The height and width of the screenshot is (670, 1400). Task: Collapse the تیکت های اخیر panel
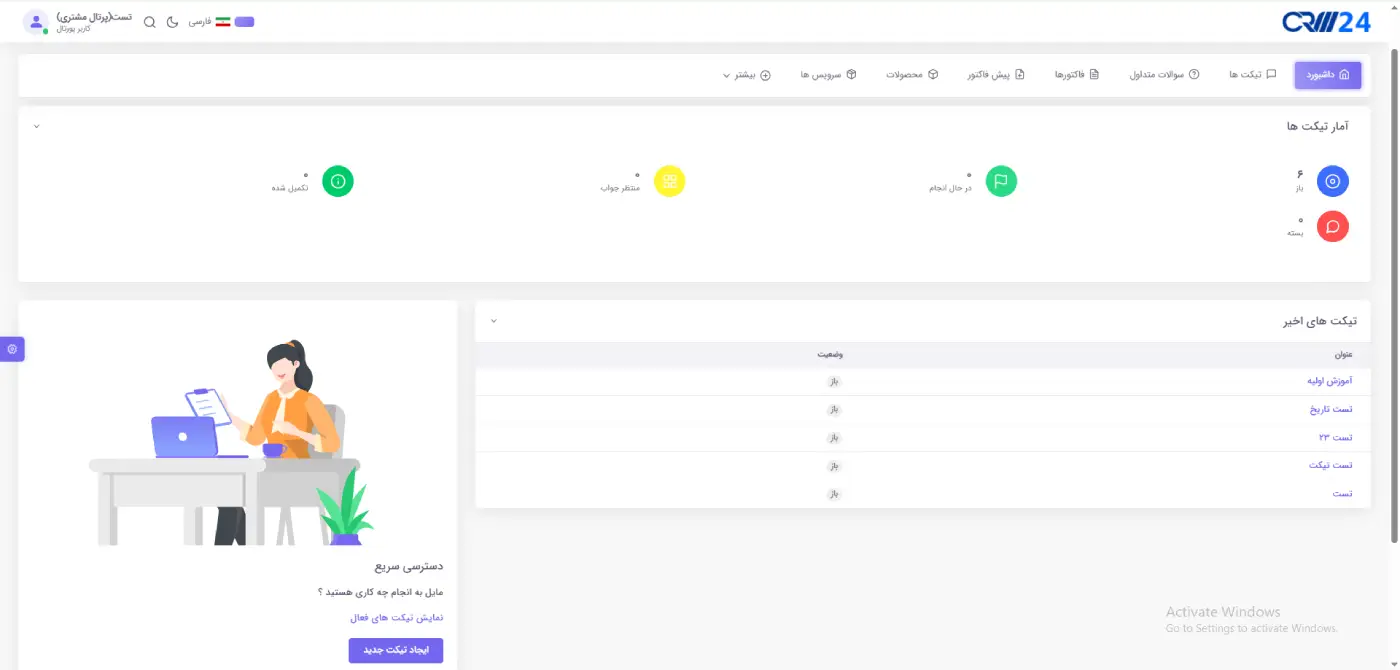[x=493, y=321]
